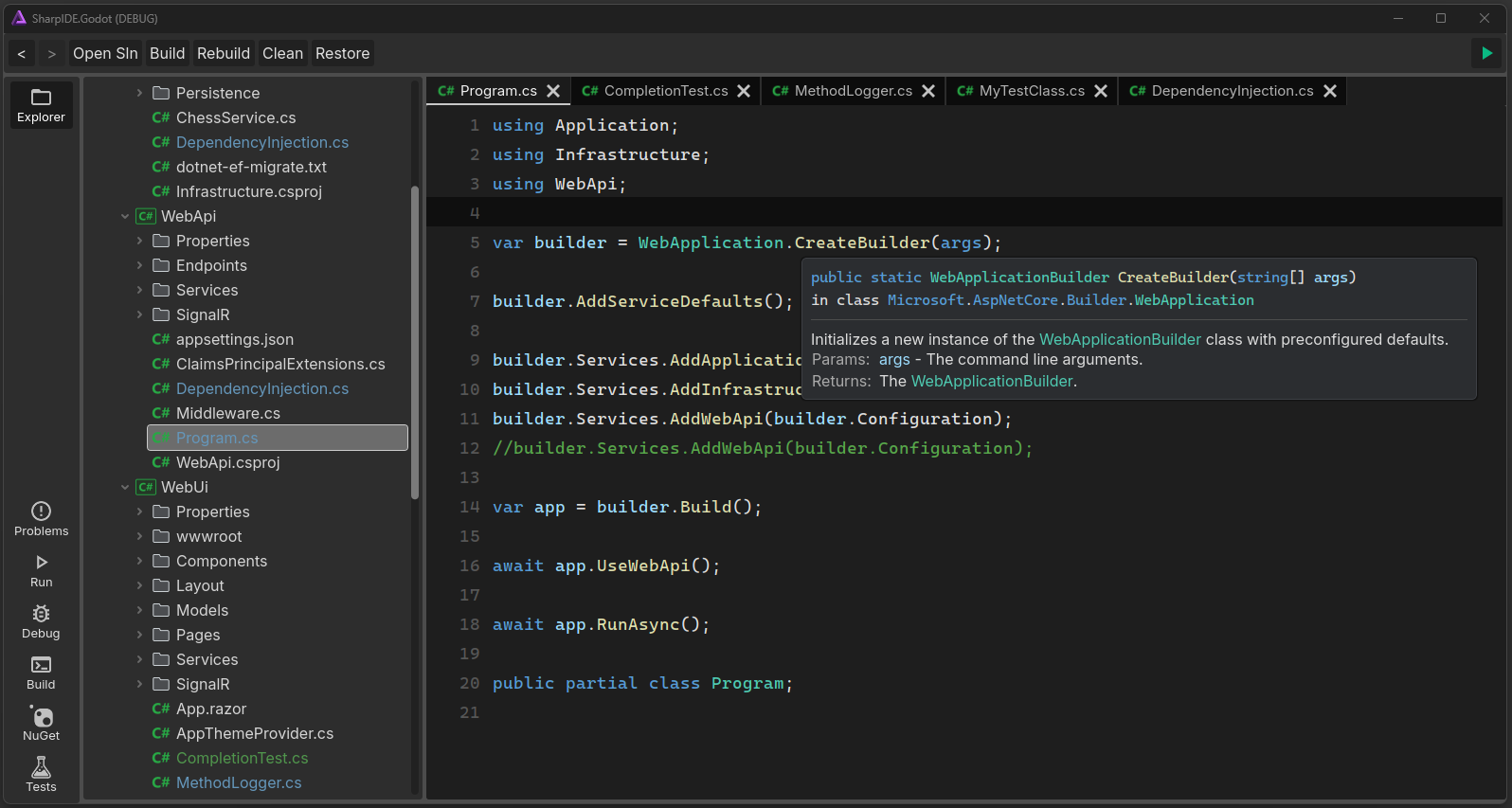Click the WebUi project C# icon
This screenshot has width=1512, height=808.
(146, 487)
